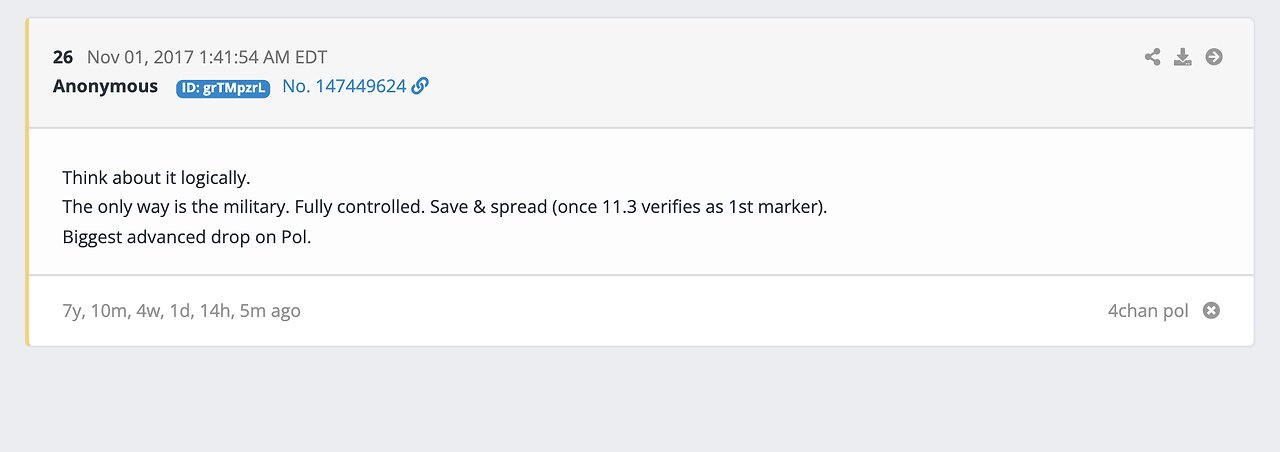Click the 4chan pol source label
Image resolution: width=1280 pixels, height=452 pixels.
tap(1148, 311)
